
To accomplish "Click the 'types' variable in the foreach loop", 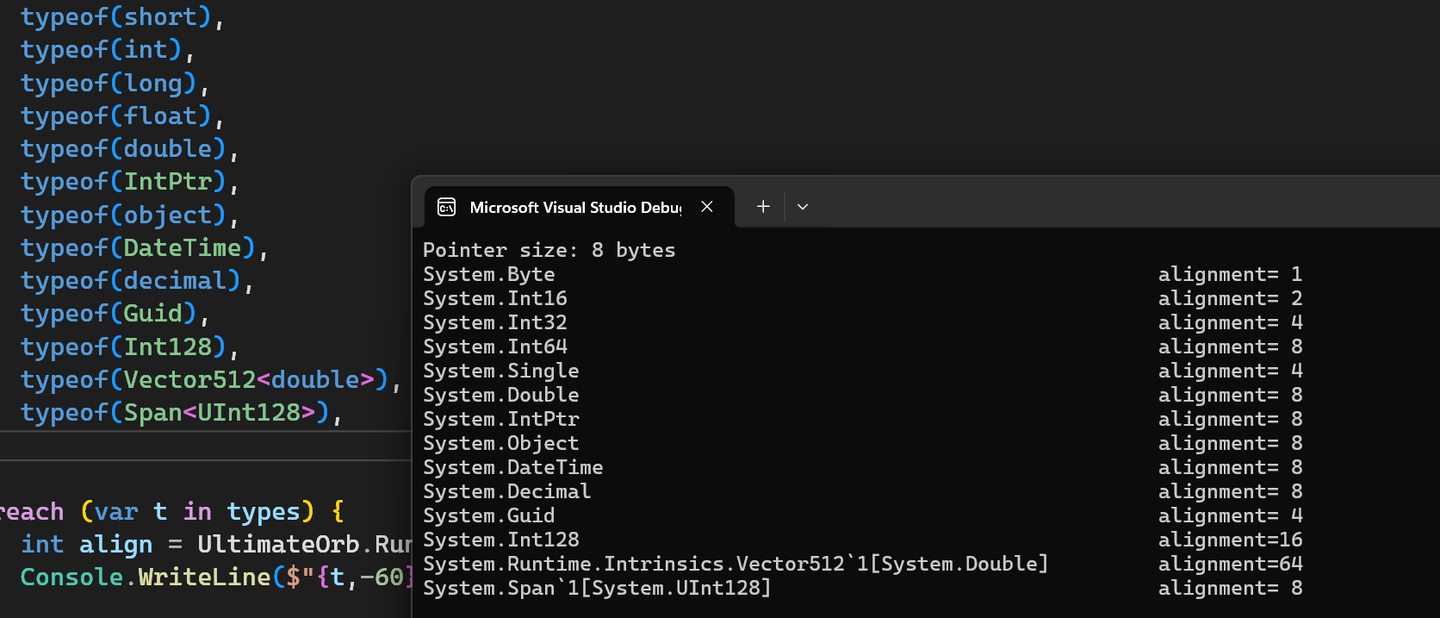I will (263, 512).
